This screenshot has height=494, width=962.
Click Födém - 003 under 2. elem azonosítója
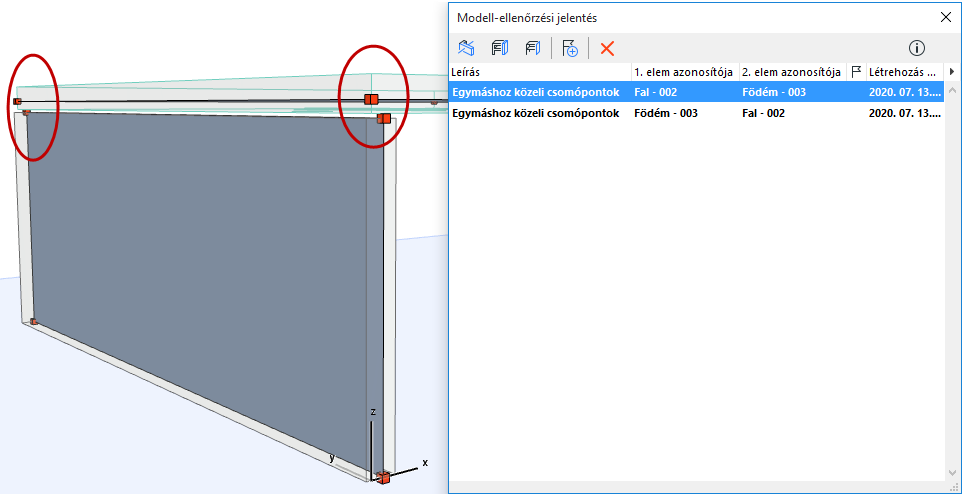[x=774, y=93]
